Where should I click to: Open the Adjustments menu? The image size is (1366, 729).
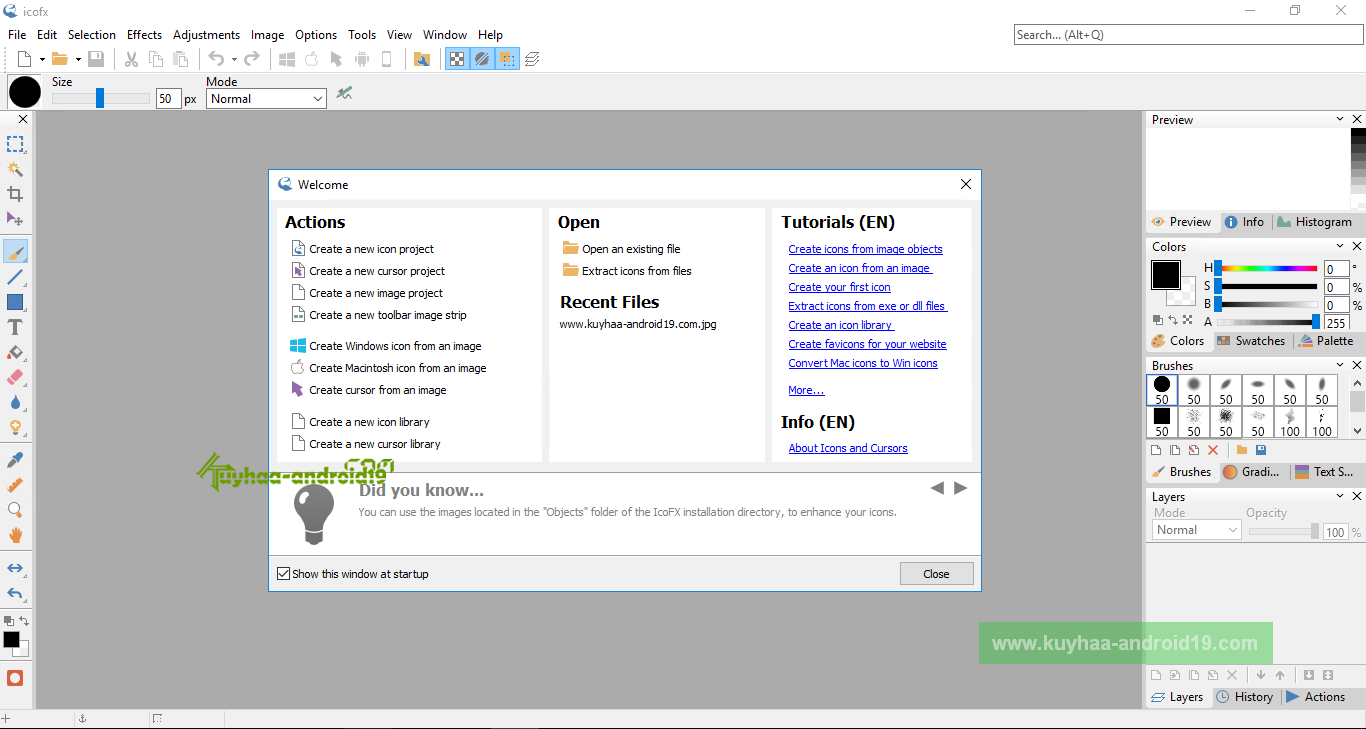206,34
